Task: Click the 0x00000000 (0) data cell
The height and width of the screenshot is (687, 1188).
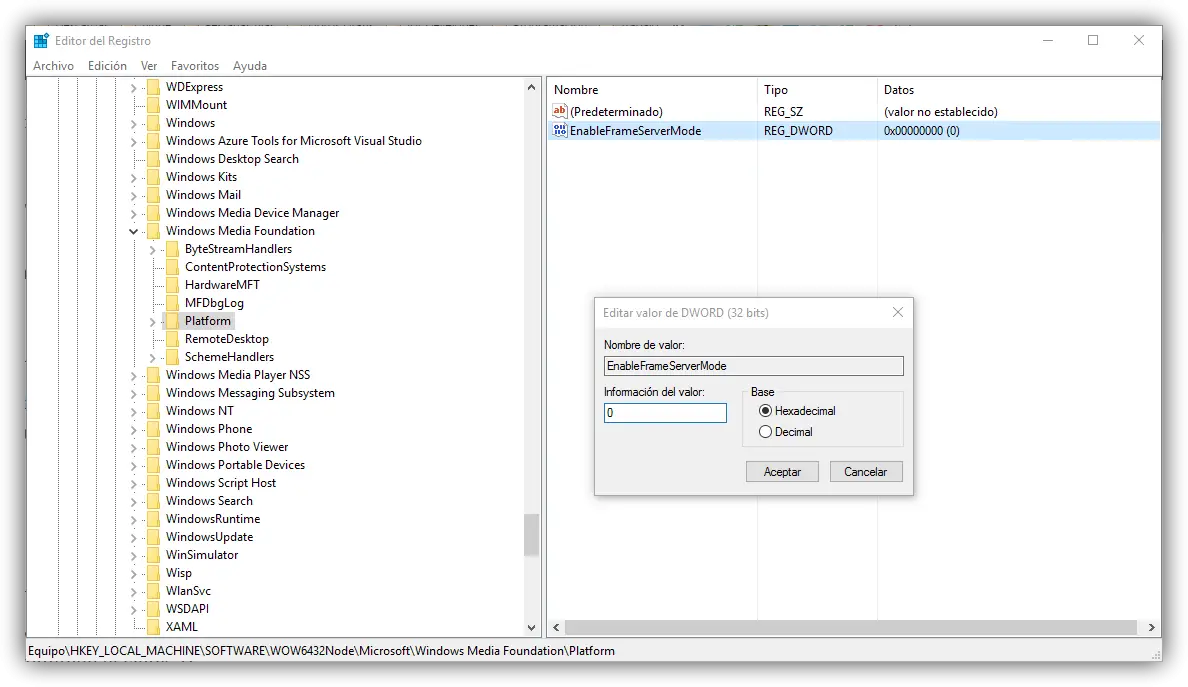Action: click(921, 131)
